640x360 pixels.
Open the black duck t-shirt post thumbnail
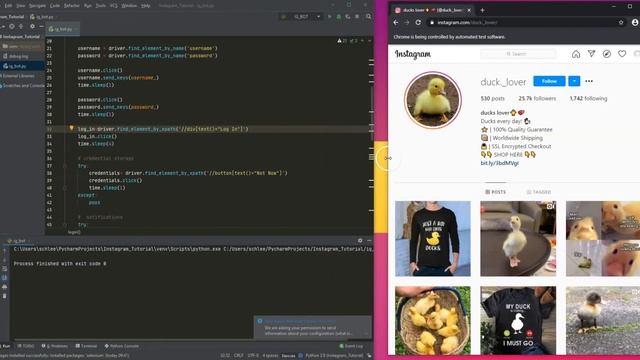(518, 320)
